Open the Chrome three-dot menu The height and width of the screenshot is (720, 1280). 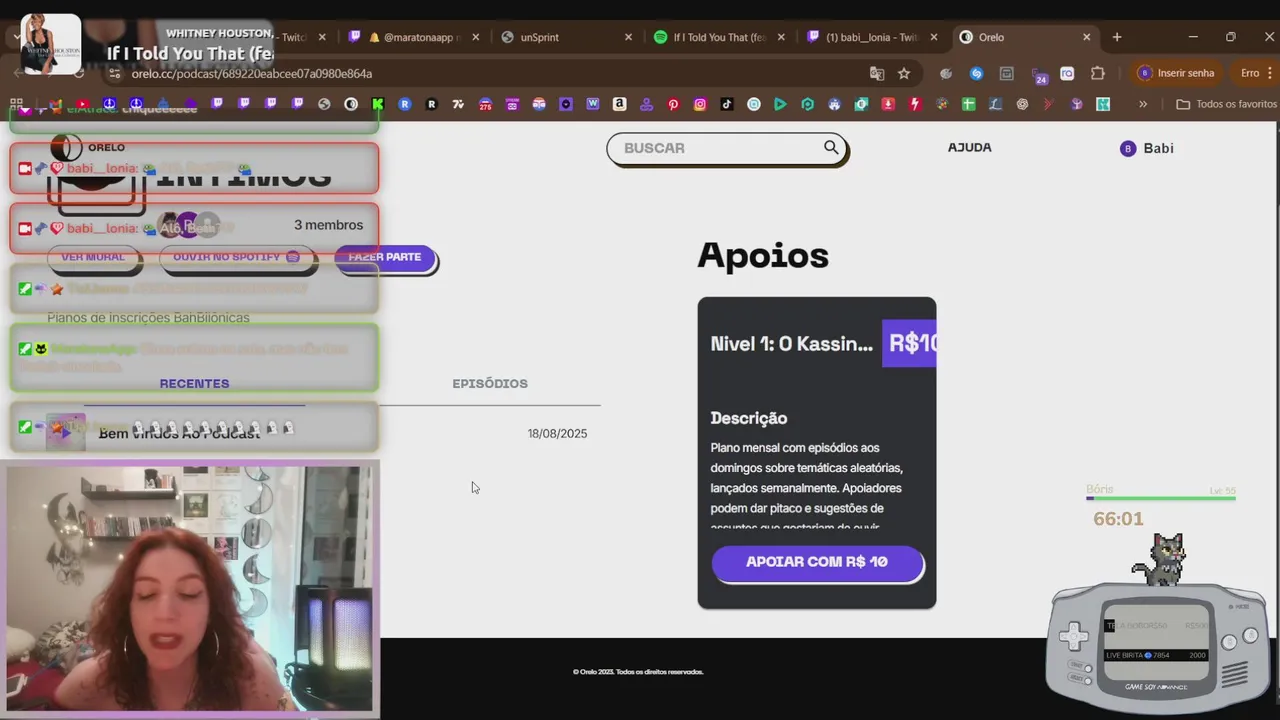click(x=1271, y=73)
